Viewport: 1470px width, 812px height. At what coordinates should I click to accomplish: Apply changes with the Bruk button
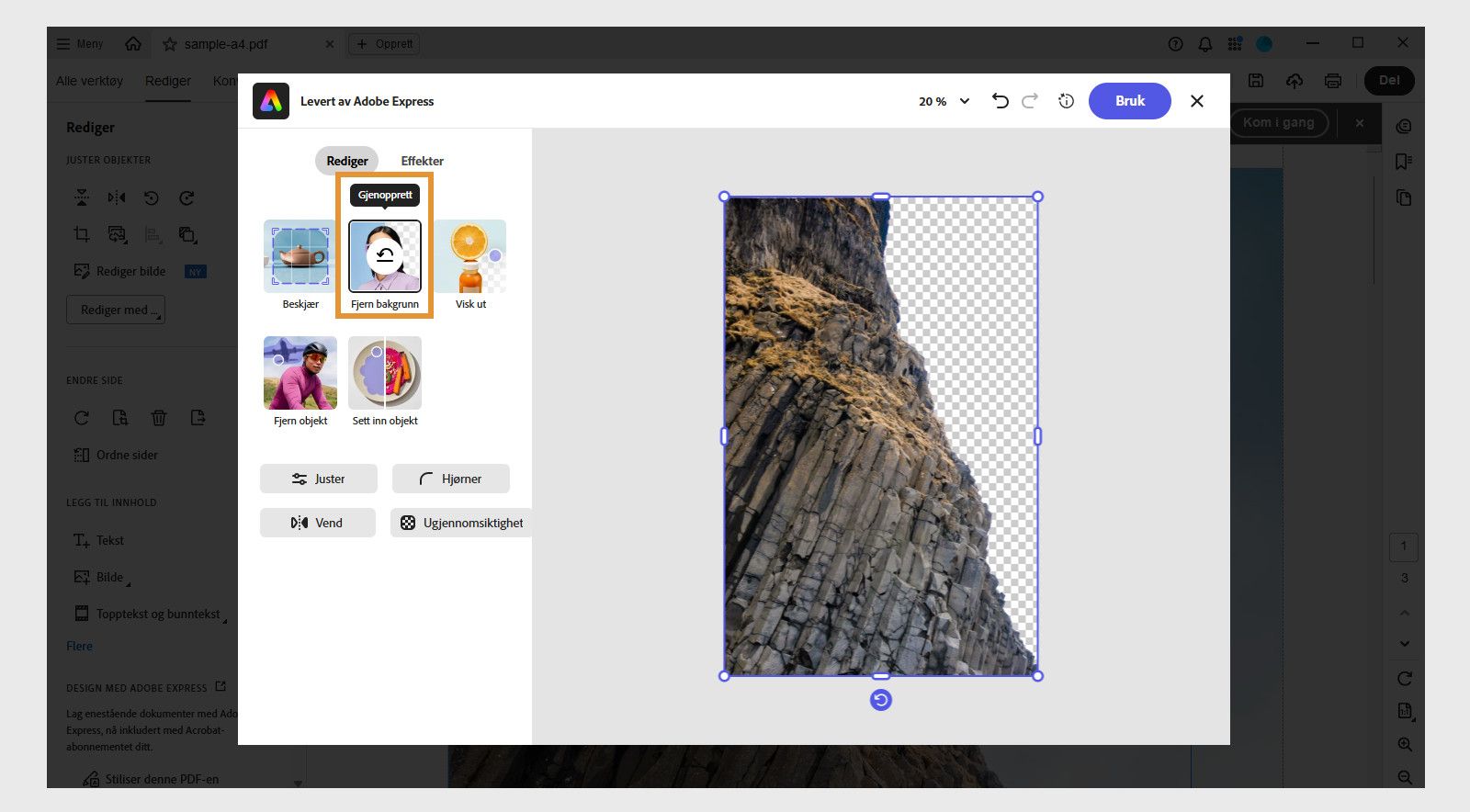point(1130,101)
